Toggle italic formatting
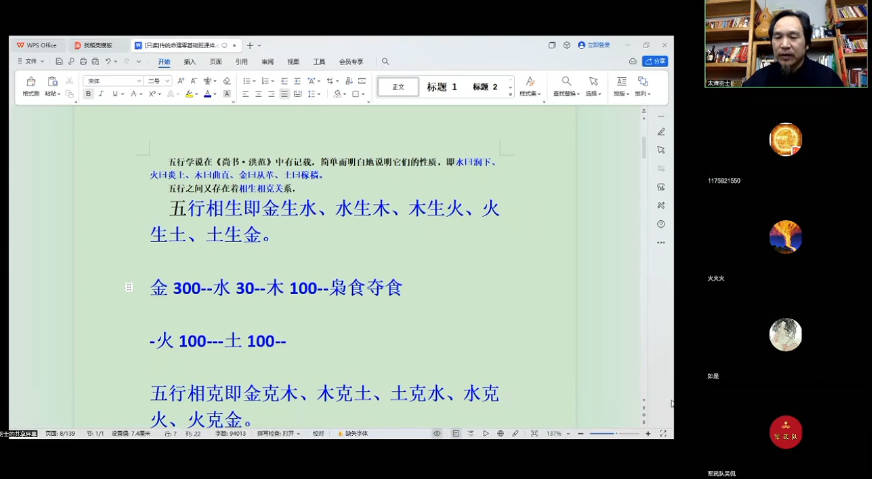The width and height of the screenshot is (872, 479). click(x=101, y=94)
